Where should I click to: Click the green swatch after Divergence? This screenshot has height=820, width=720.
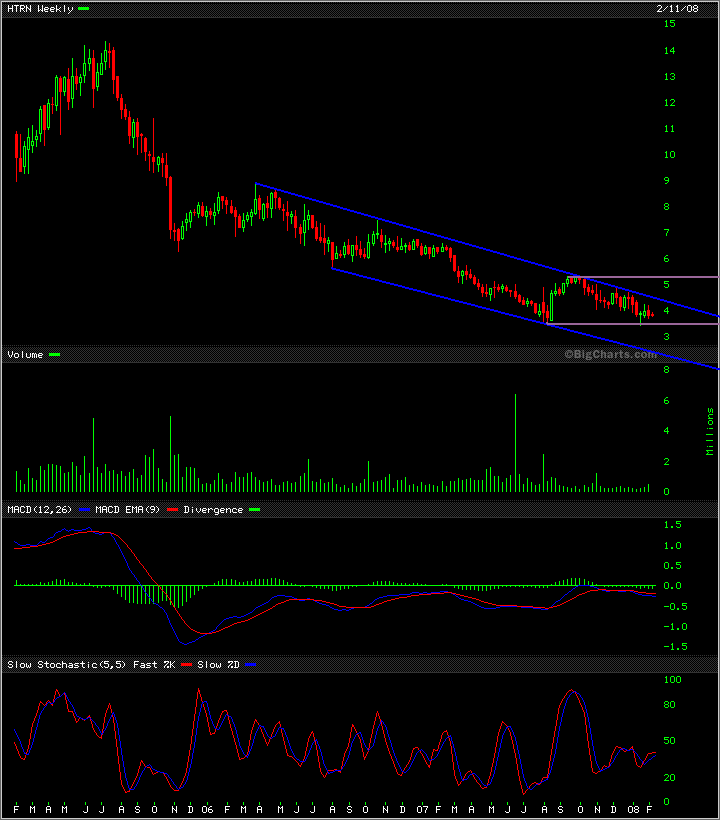[255, 509]
